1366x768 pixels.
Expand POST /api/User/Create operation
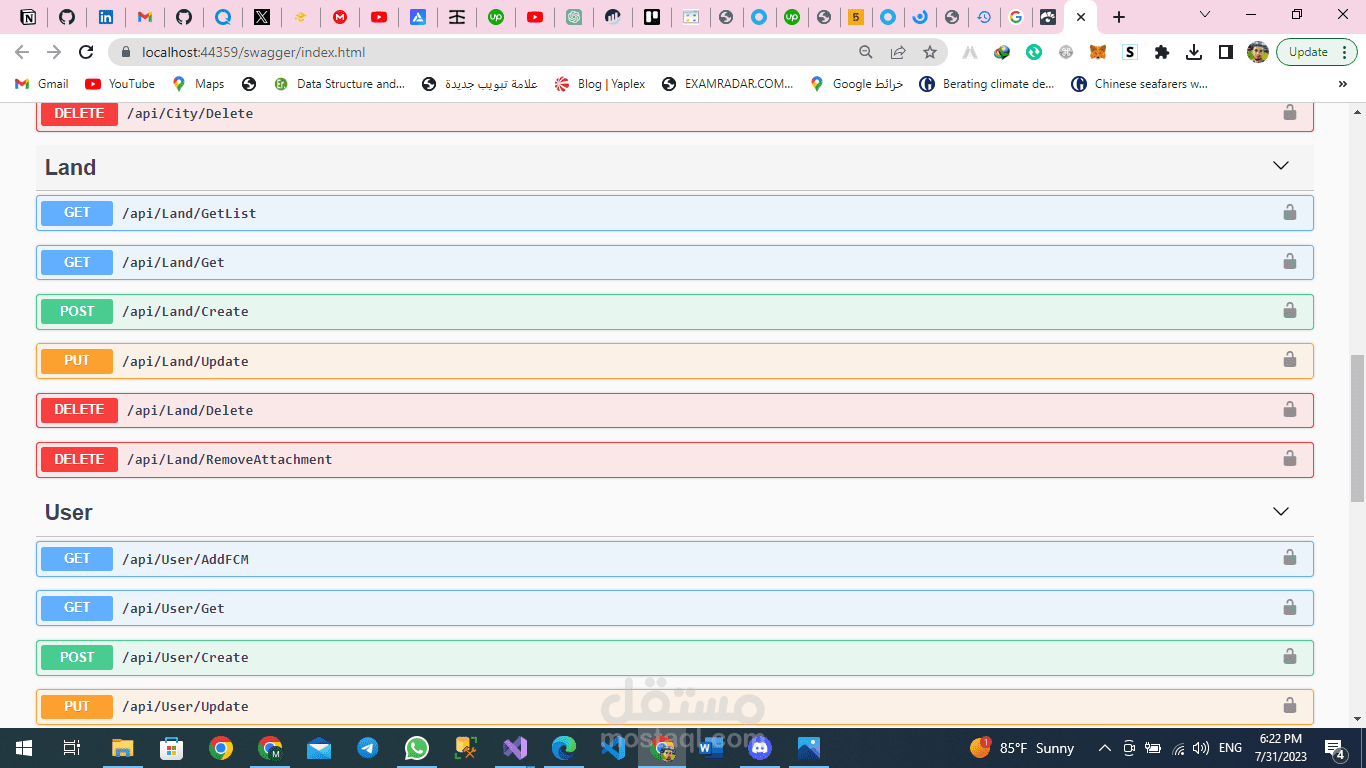click(675, 657)
